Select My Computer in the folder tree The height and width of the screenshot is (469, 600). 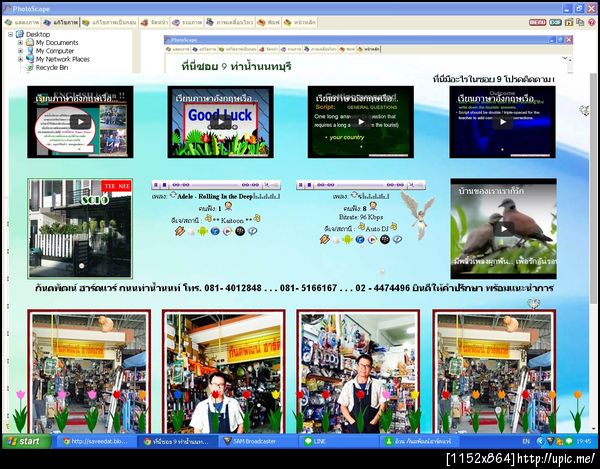pyautogui.click(x=55, y=51)
